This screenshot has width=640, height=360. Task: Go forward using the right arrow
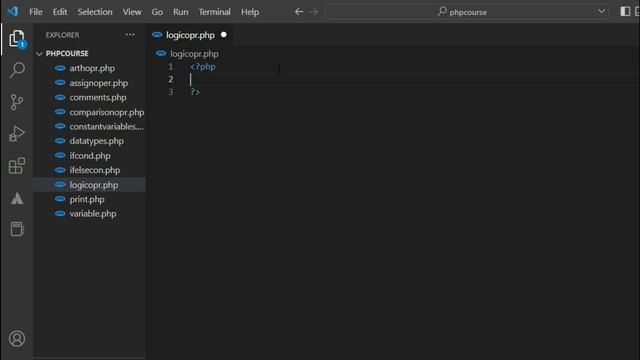(313, 12)
